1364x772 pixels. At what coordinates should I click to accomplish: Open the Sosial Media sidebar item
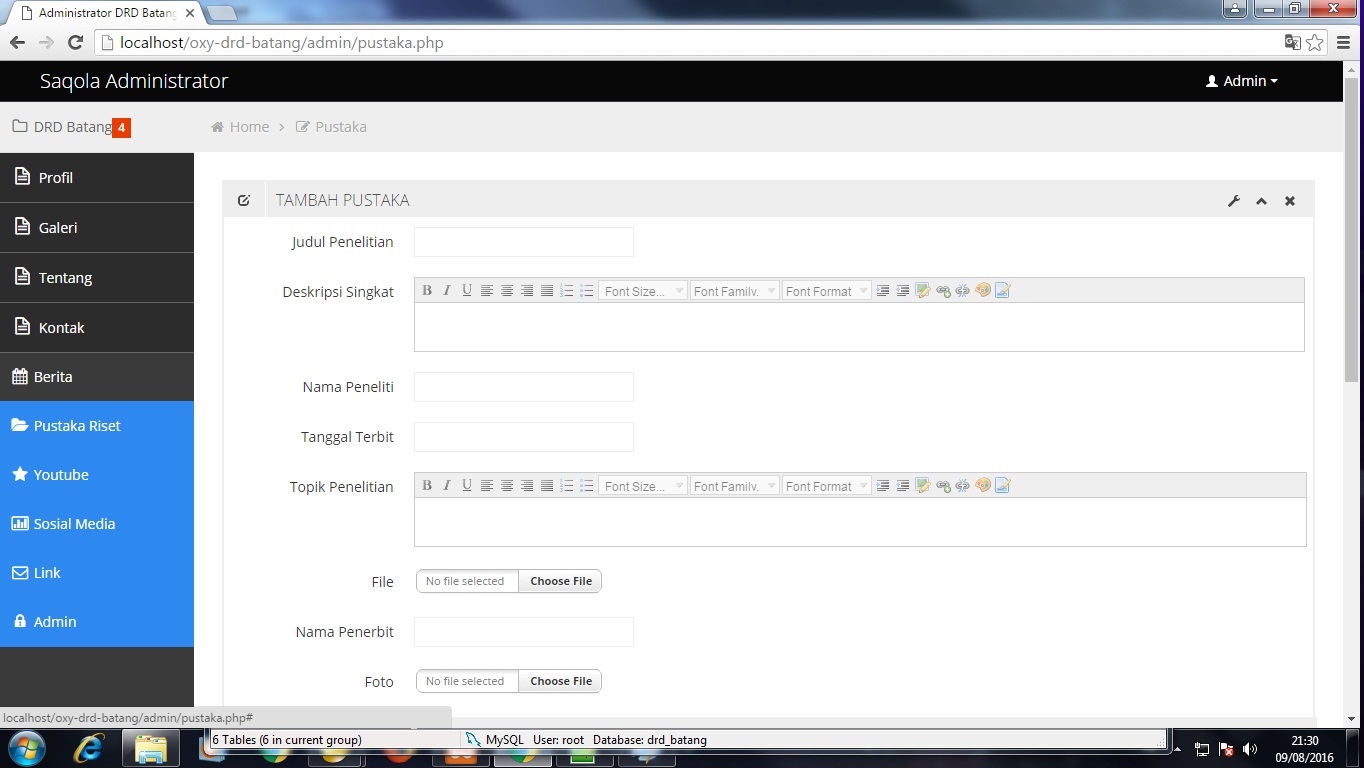[x=97, y=524]
